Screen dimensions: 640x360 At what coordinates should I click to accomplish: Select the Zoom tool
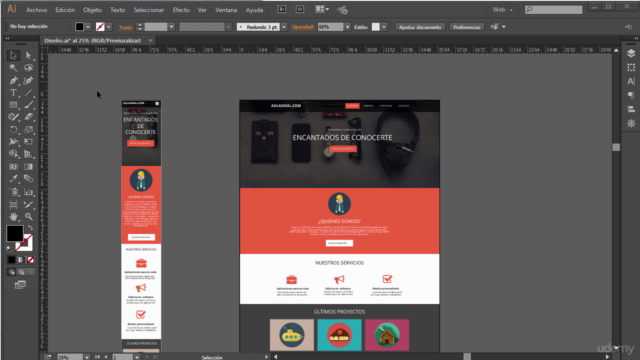point(28,216)
